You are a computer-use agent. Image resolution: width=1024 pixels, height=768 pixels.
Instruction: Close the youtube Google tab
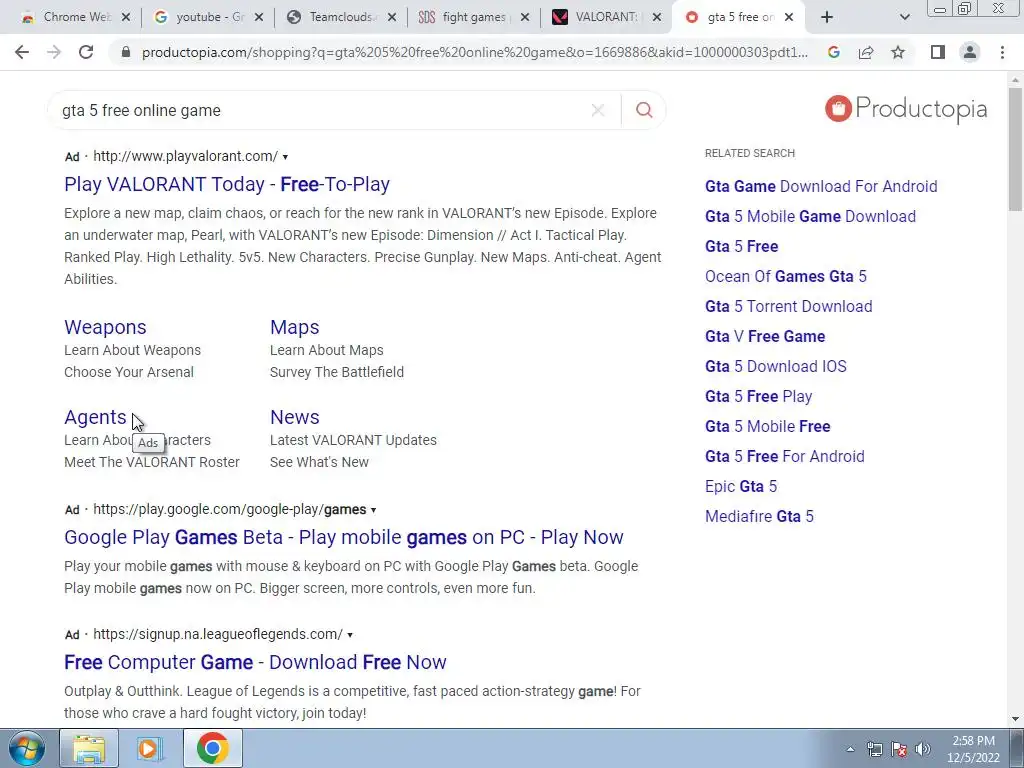click(259, 17)
